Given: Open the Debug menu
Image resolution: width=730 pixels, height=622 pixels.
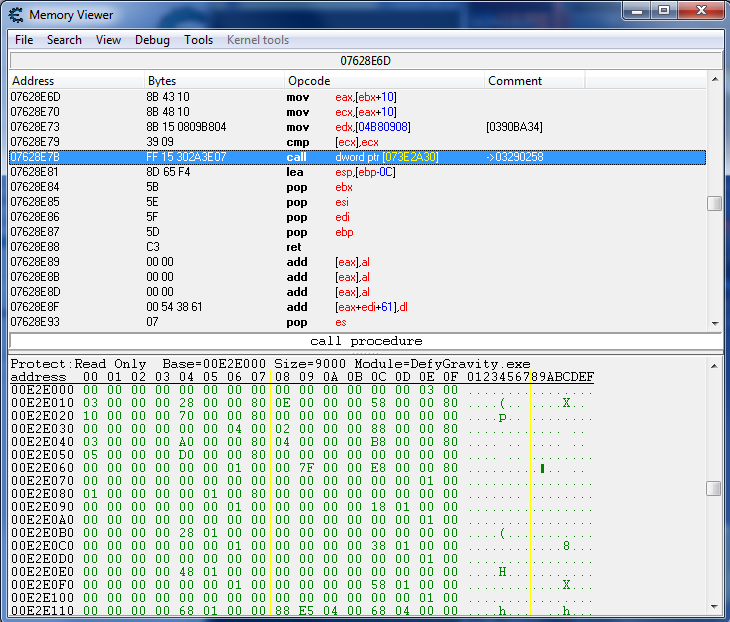Looking at the screenshot, I should [152, 40].
